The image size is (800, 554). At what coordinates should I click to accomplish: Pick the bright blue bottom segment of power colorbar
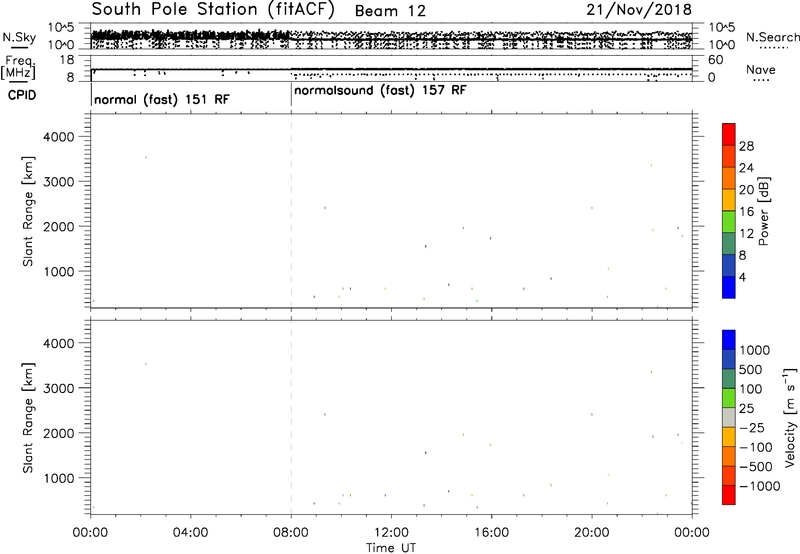pyautogui.click(x=729, y=287)
